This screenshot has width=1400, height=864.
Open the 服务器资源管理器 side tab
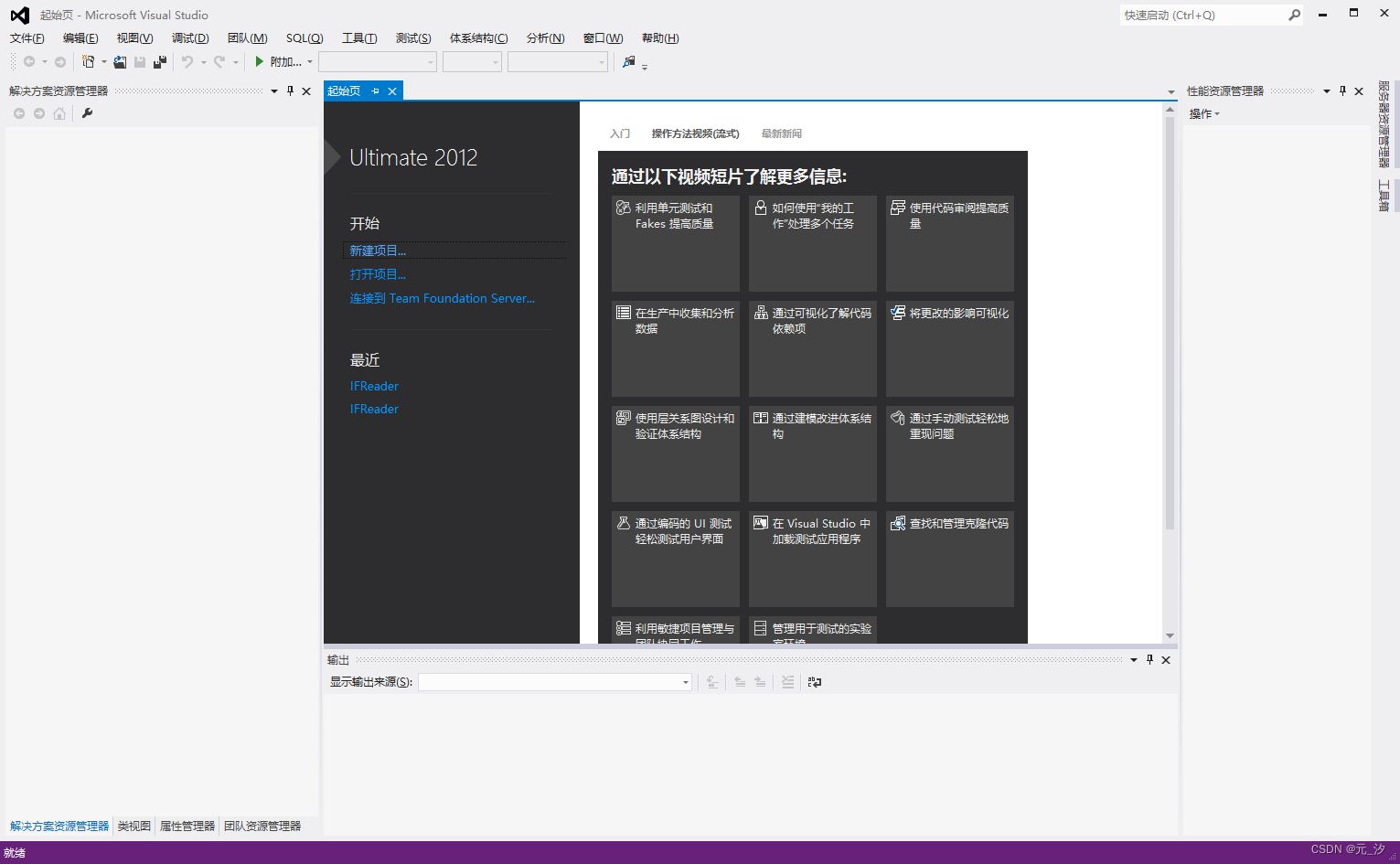tap(1384, 124)
